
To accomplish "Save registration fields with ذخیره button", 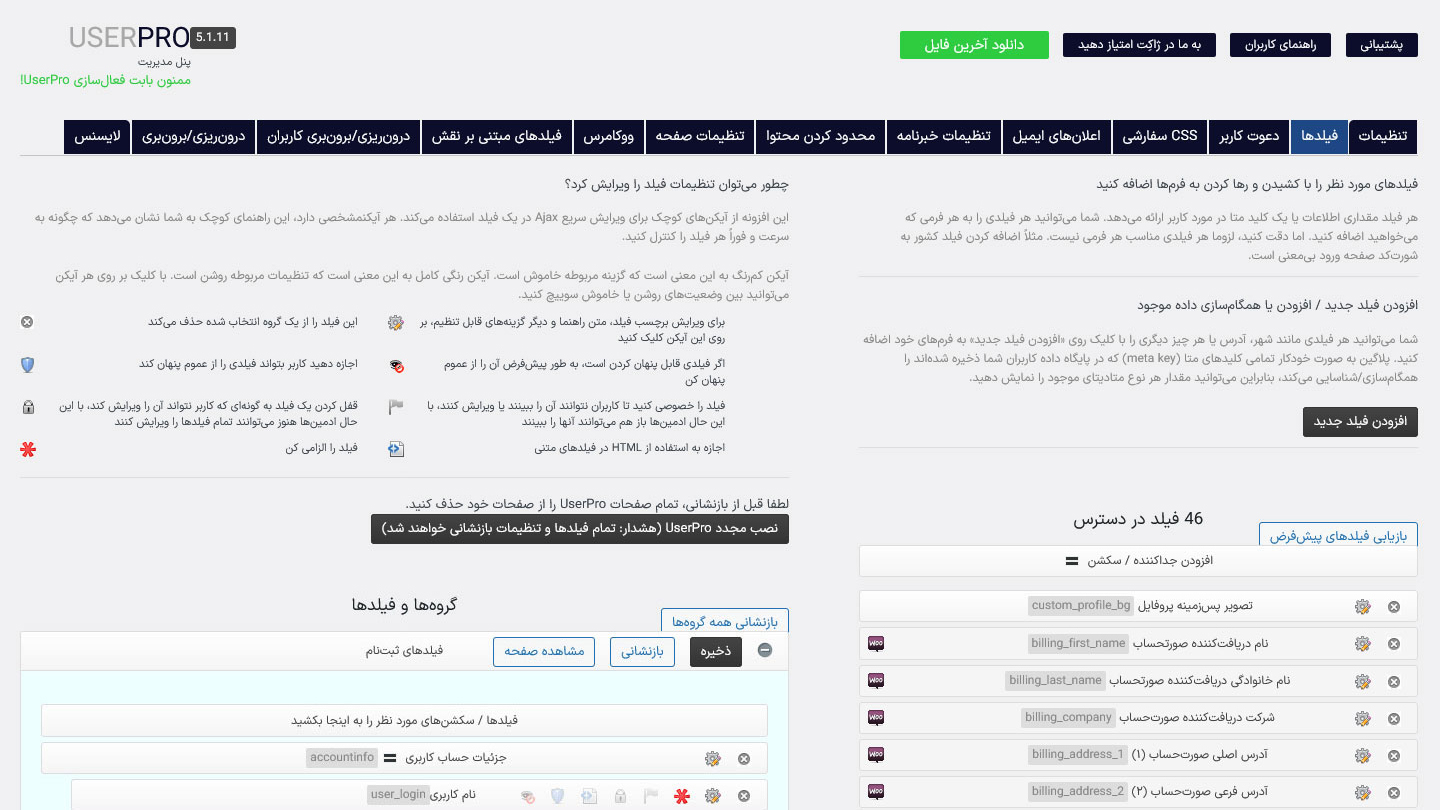I will tap(716, 651).
